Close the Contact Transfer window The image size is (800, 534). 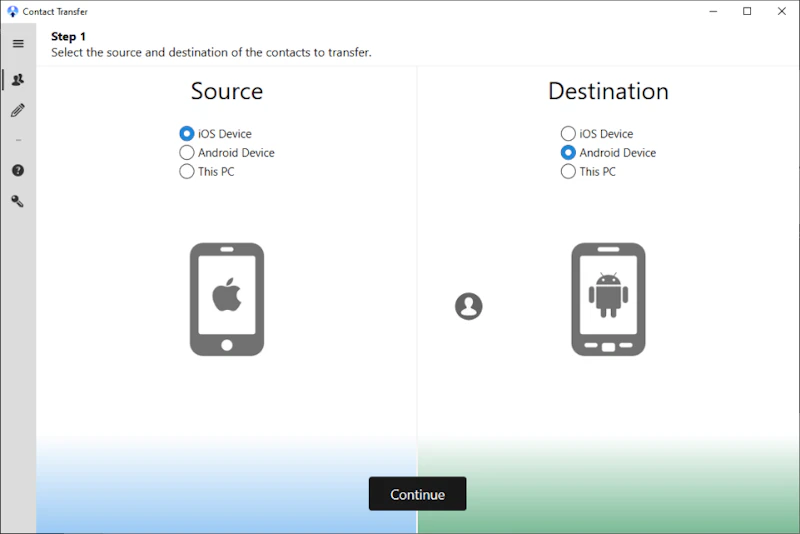point(782,11)
